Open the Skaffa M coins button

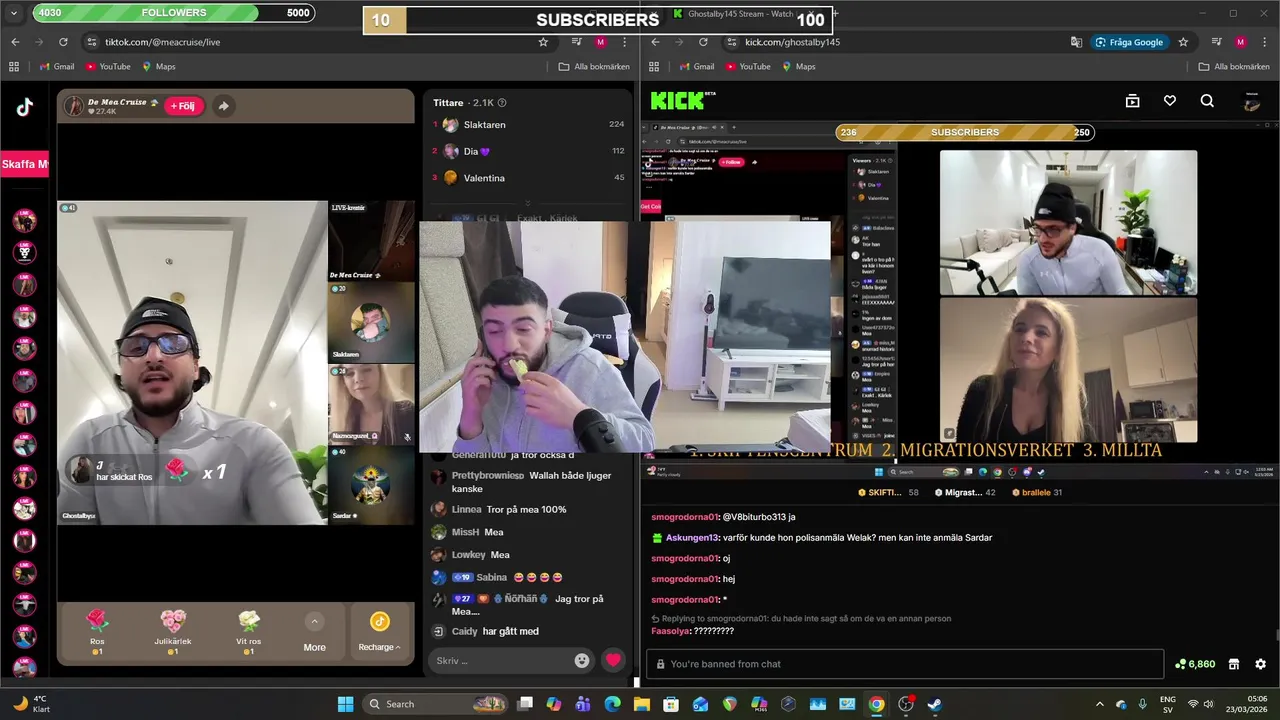coord(24,164)
